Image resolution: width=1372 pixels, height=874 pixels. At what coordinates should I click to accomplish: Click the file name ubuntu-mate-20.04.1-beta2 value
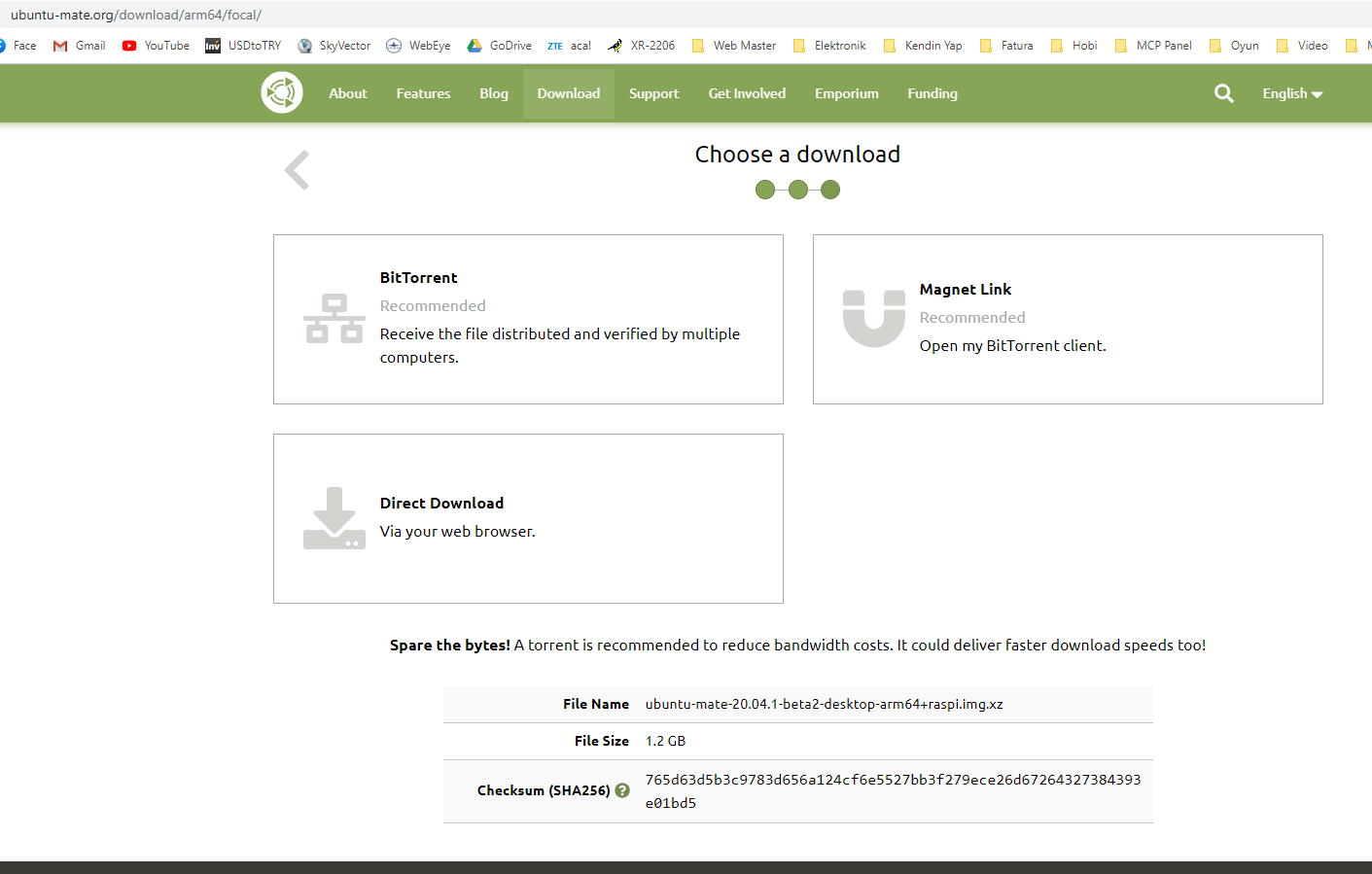[x=825, y=704]
